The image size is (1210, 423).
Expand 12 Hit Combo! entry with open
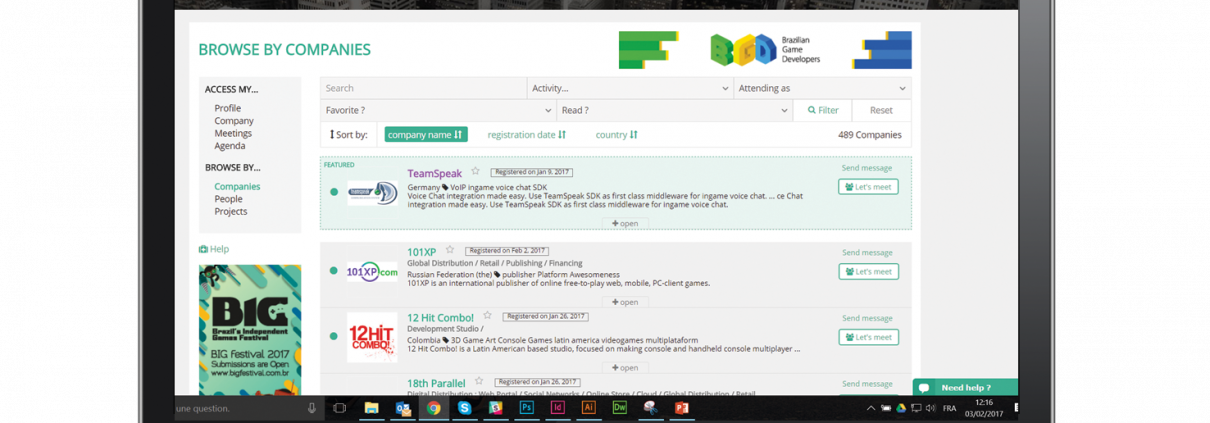click(625, 367)
